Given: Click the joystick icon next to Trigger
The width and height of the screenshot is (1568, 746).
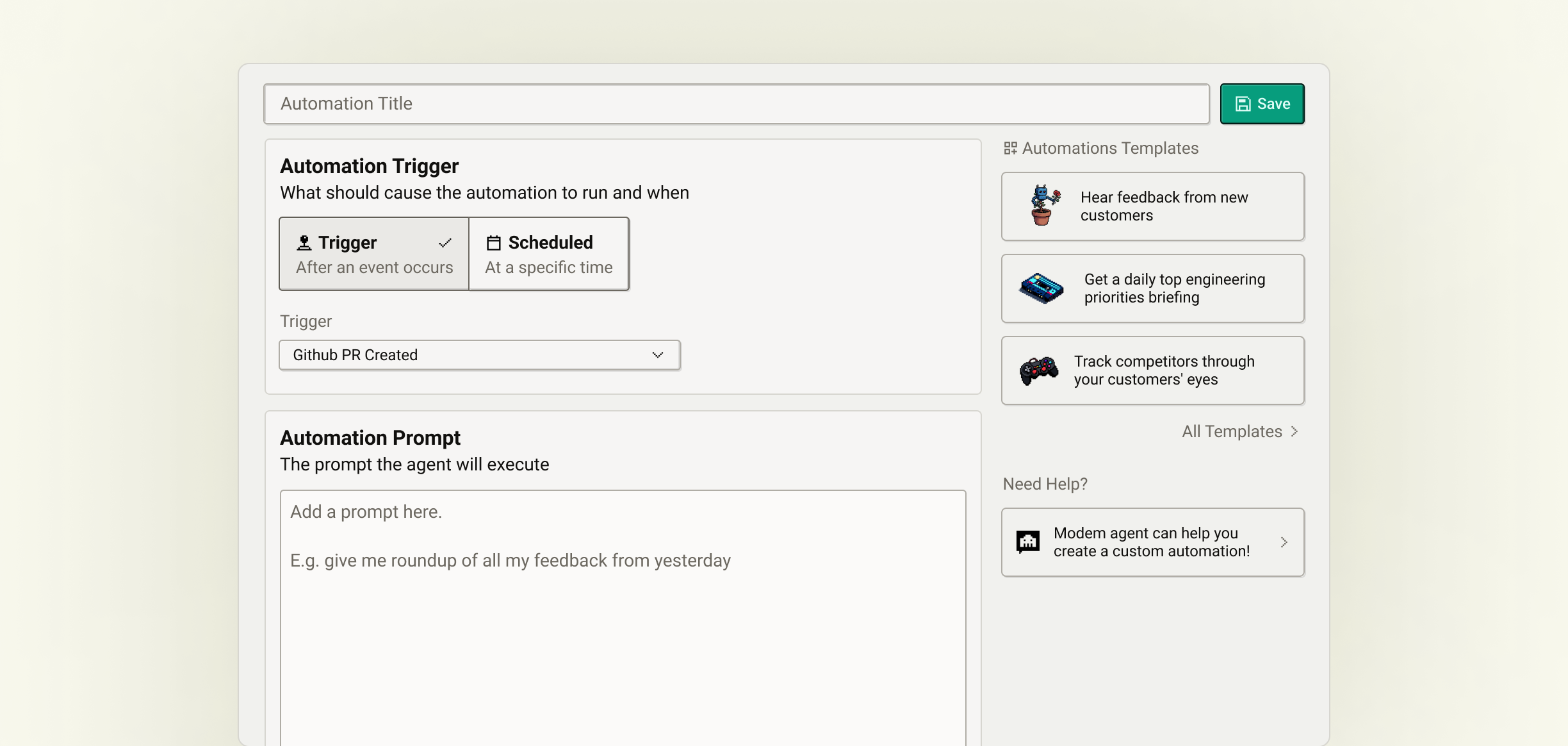Looking at the screenshot, I should [304, 243].
